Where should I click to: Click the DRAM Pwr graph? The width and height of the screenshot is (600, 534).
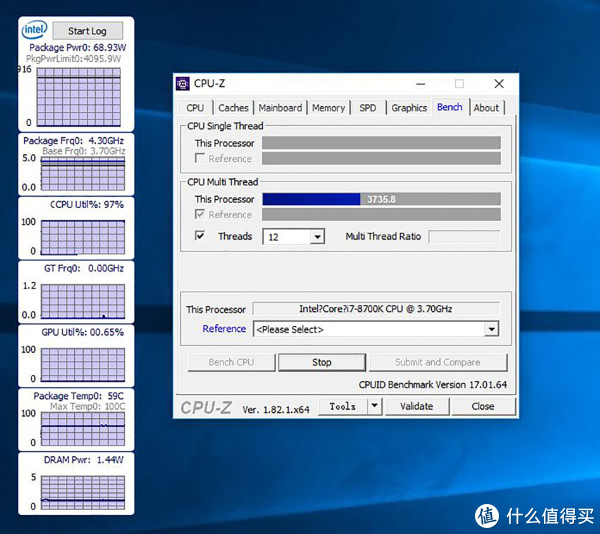(83, 493)
